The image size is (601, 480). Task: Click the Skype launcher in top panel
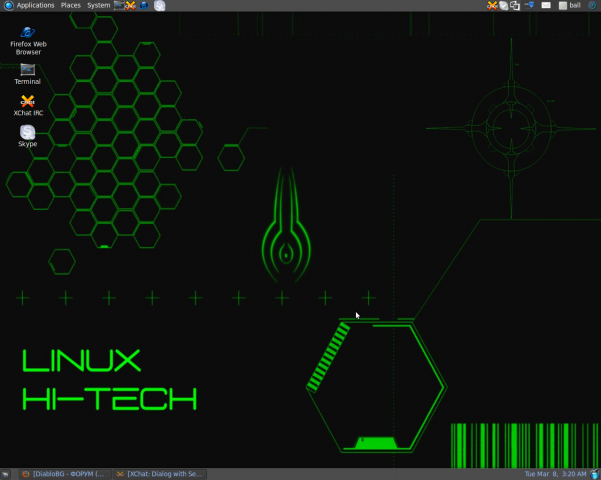click(x=159, y=5)
